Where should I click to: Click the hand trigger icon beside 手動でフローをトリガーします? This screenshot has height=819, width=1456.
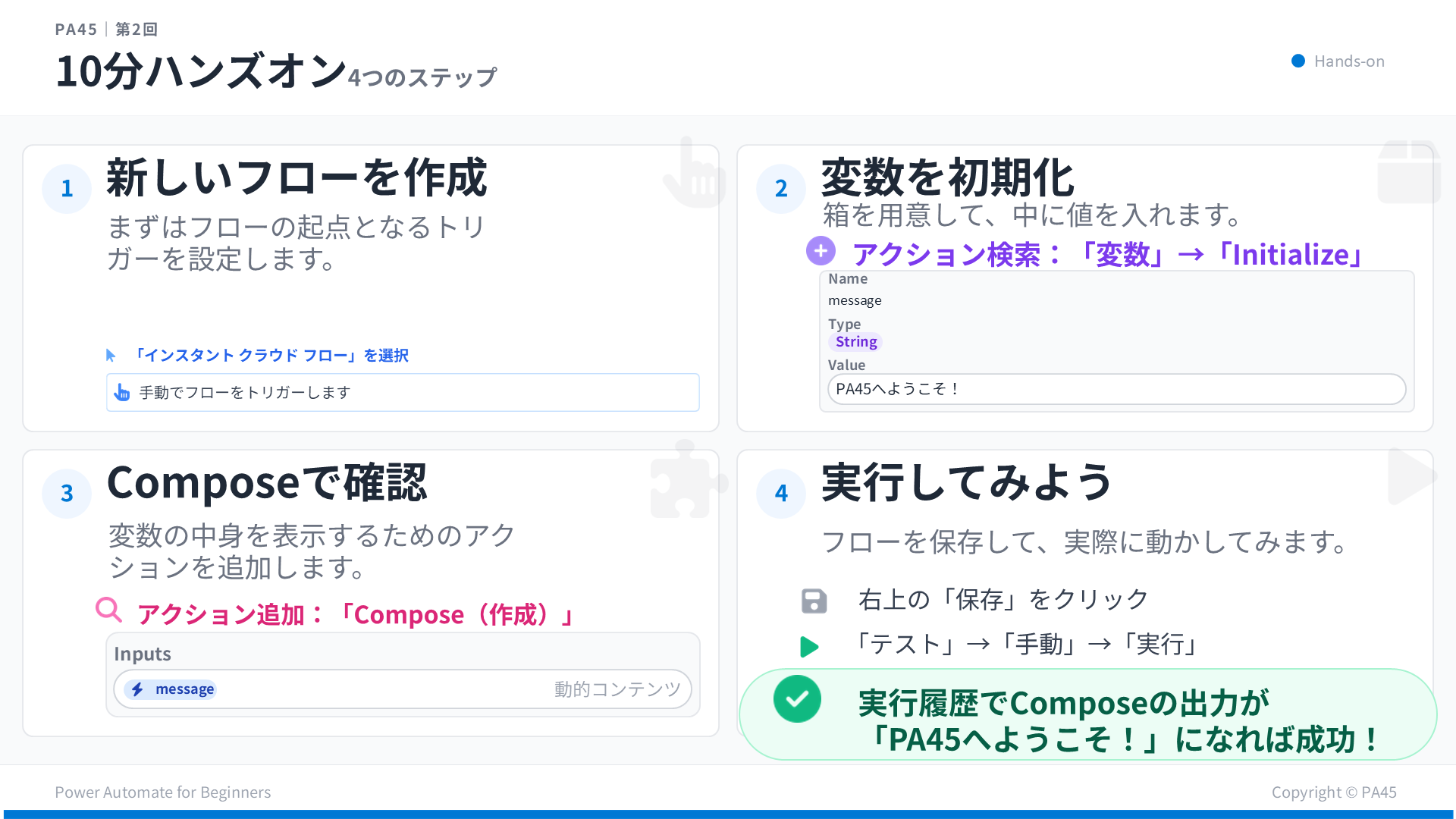122,393
